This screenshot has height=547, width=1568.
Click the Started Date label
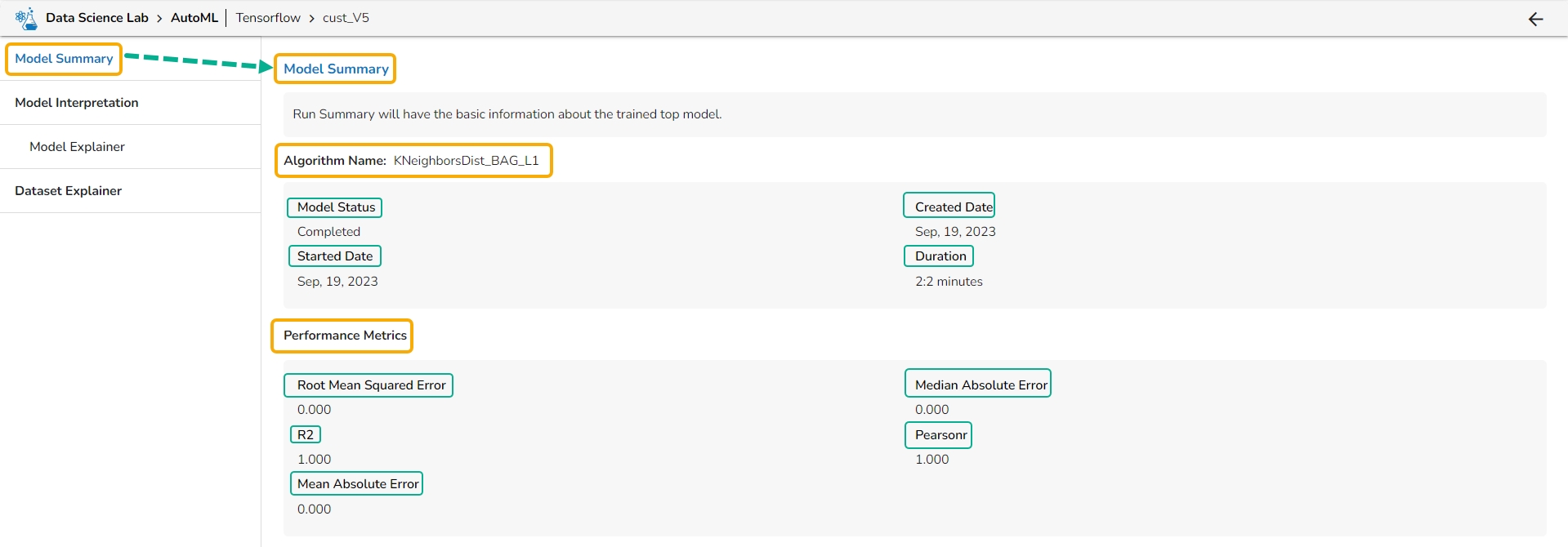pos(335,256)
